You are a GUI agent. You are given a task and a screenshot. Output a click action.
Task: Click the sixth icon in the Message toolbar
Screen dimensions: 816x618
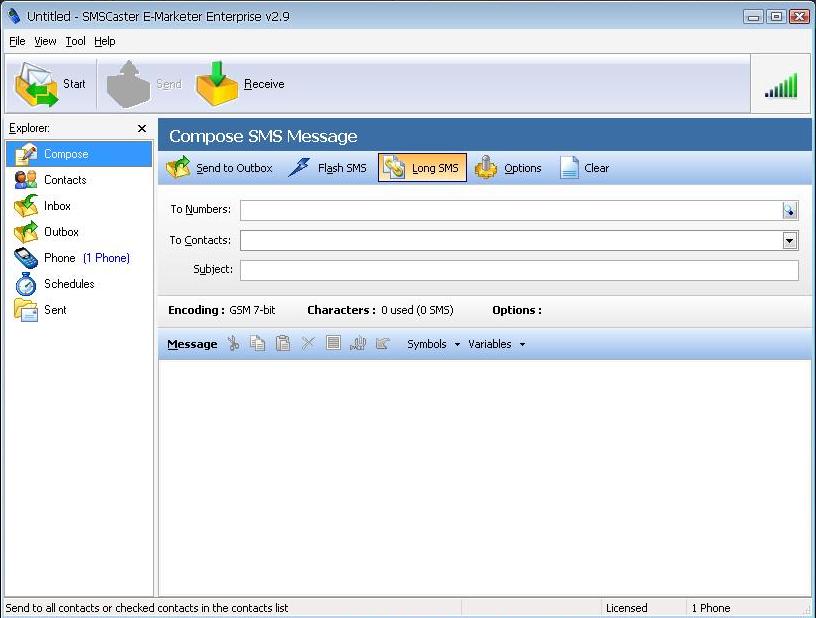(x=358, y=343)
